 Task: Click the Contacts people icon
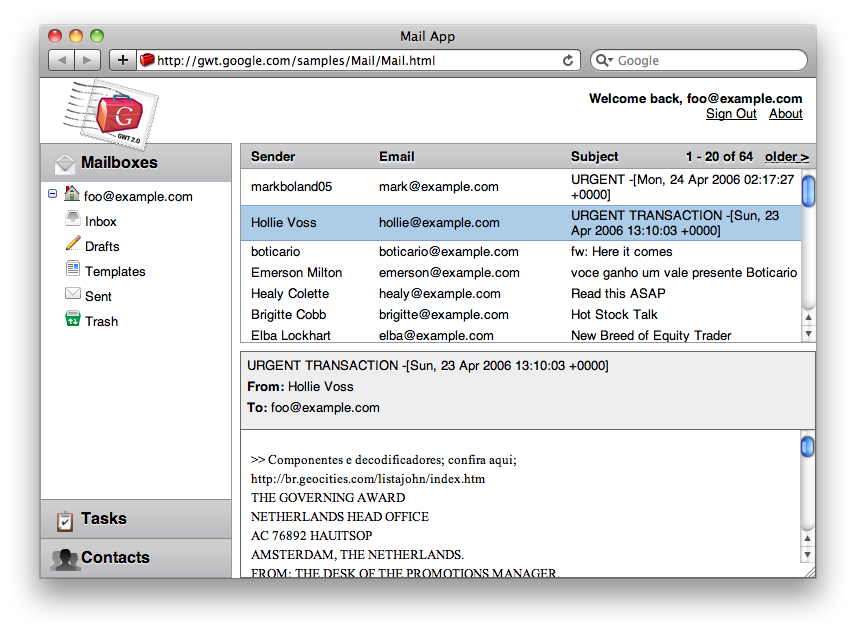[x=65, y=559]
